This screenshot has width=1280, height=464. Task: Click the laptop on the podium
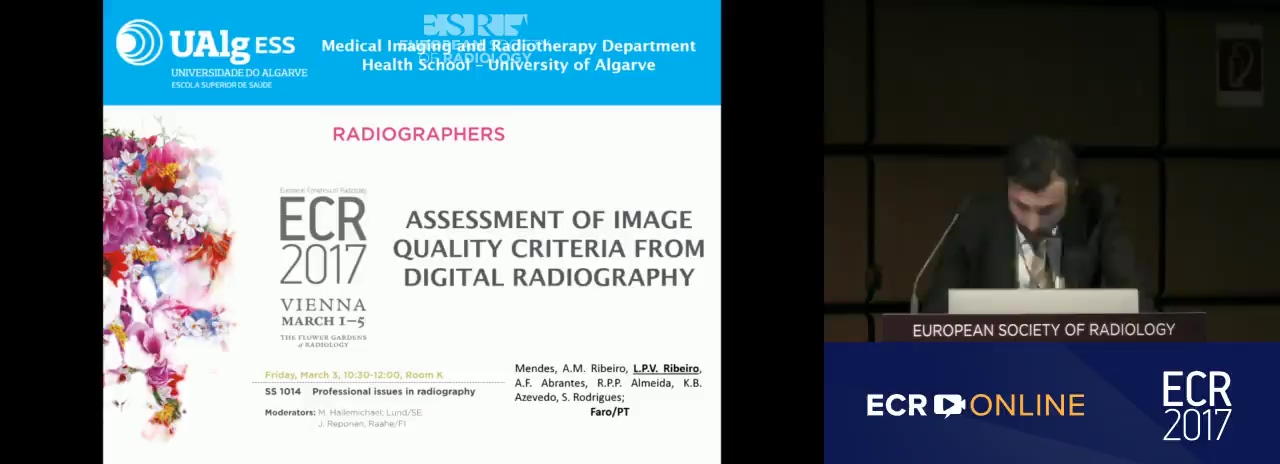pyautogui.click(x=1042, y=301)
